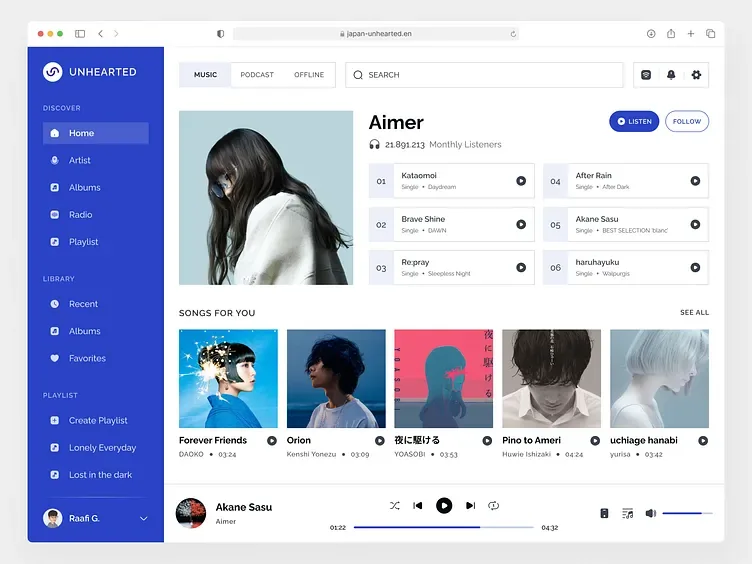Image resolution: width=752 pixels, height=564 pixels.
Task: Open the Forever Friends album cover
Action: (x=228, y=378)
